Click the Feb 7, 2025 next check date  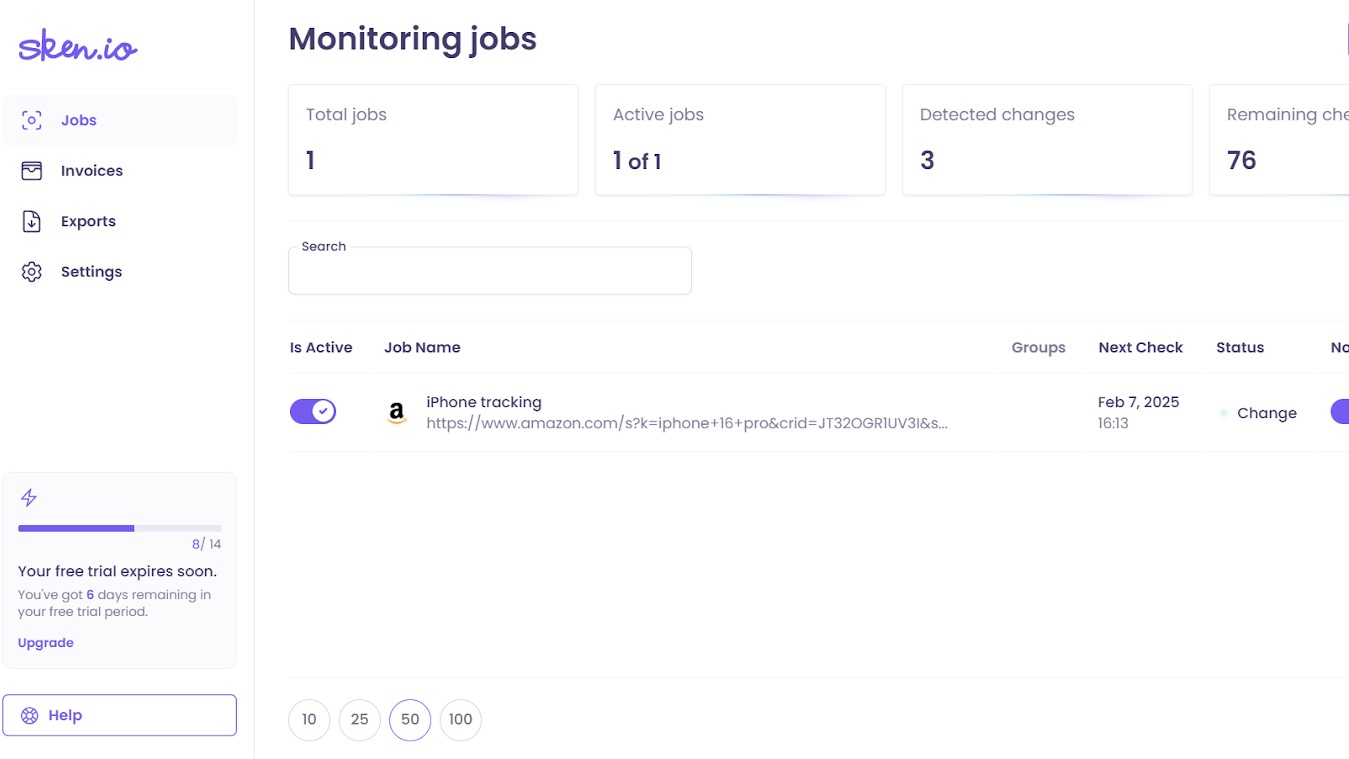(x=1138, y=402)
